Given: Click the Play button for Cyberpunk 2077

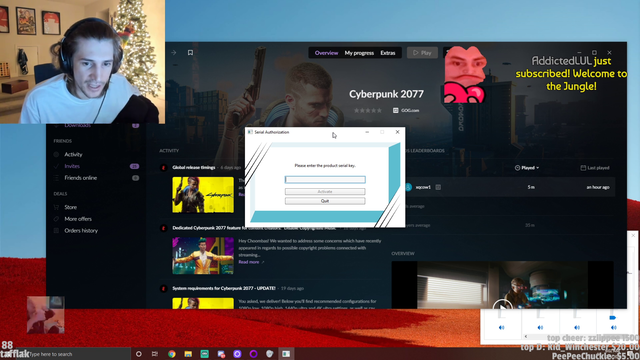Looking at the screenshot, I should [x=422, y=53].
